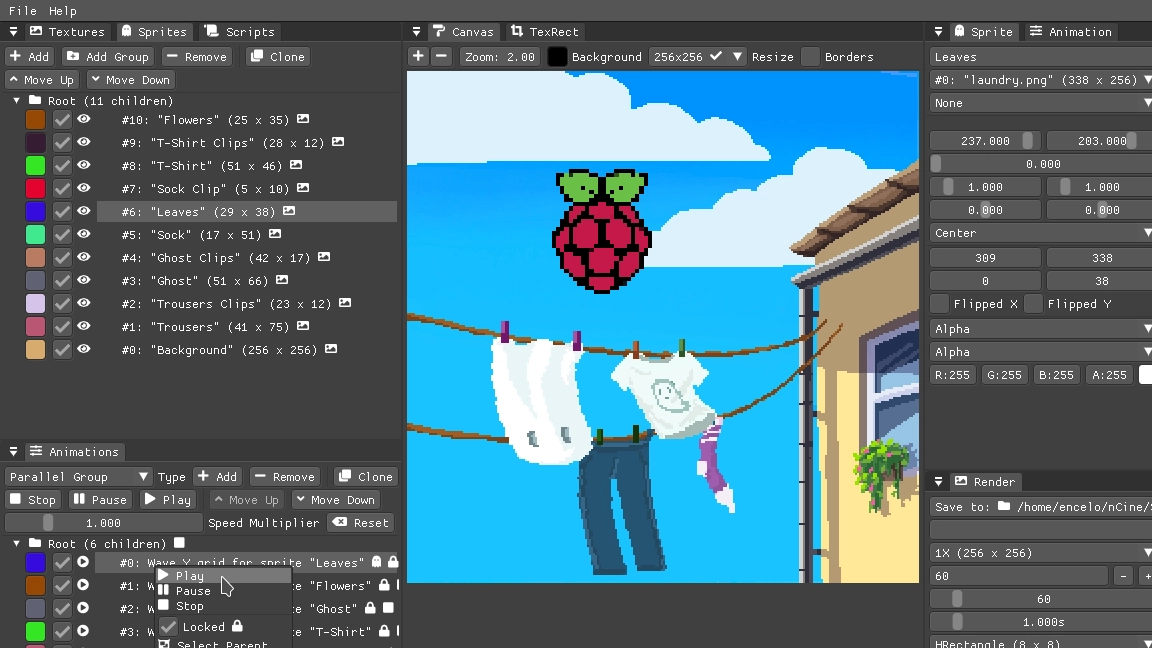Image resolution: width=1152 pixels, height=648 pixels.
Task: Click the image icon beside "Trousers Clips" row
Action: (x=345, y=303)
